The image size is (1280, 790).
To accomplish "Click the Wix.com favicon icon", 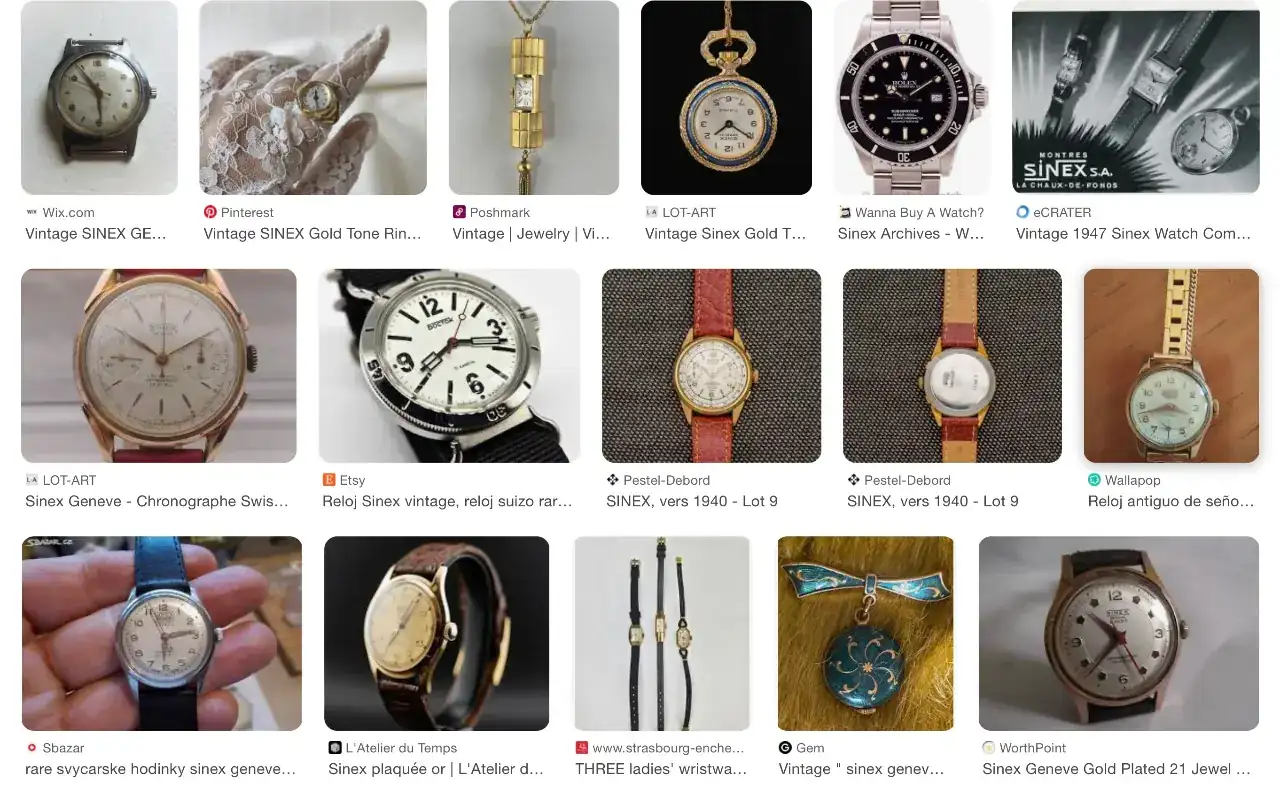I will click(32, 212).
